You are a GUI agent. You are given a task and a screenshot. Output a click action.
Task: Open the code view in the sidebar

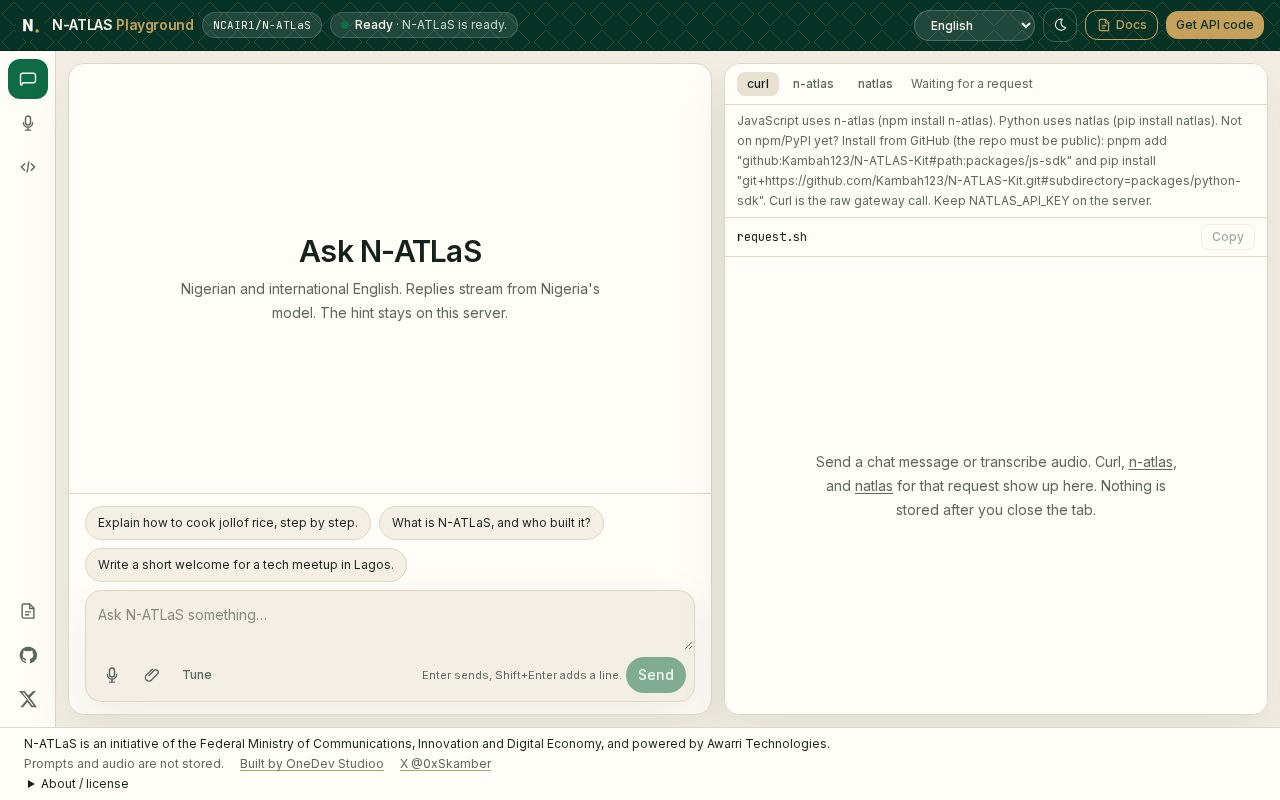(x=28, y=167)
